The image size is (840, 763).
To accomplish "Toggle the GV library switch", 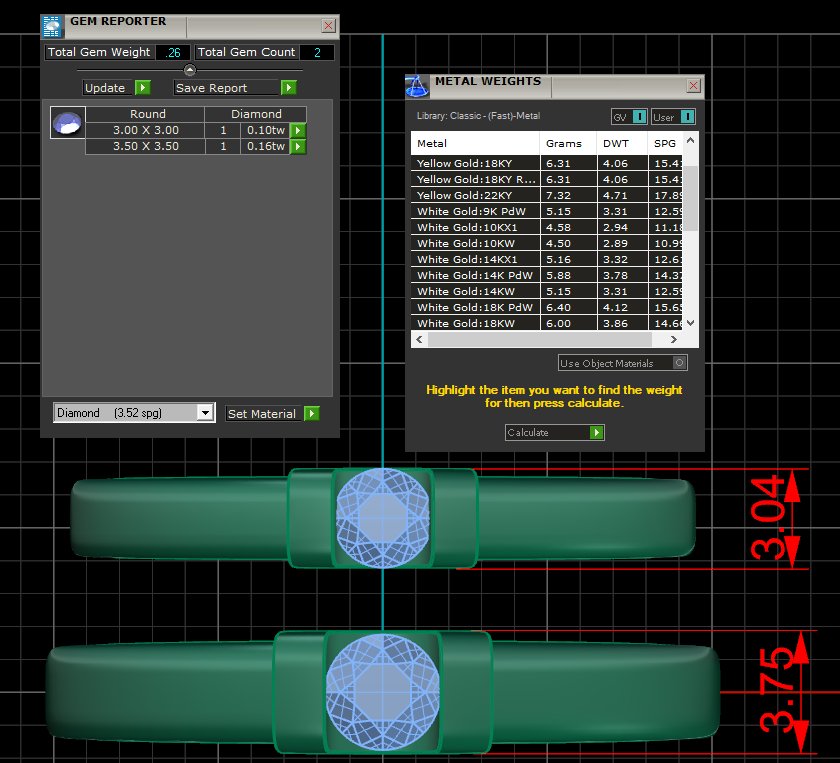I will click(x=639, y=117).
